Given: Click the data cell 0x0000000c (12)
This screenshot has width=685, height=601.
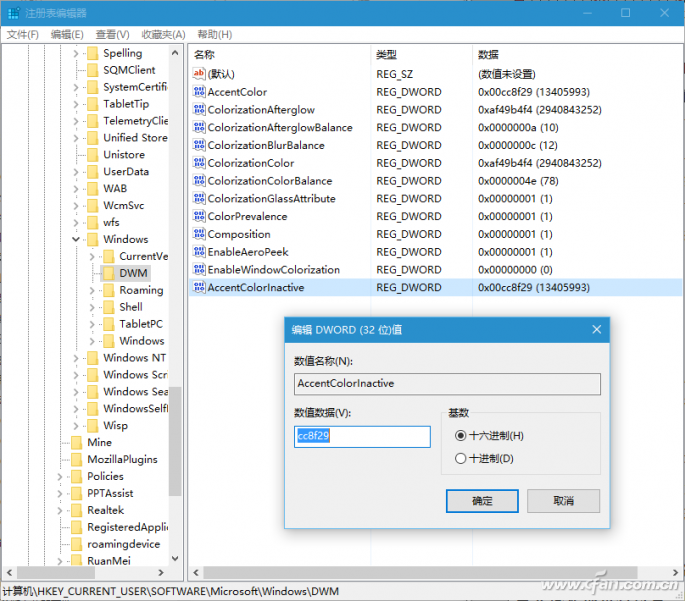Looking at the screenshot, I should point(518,145).
